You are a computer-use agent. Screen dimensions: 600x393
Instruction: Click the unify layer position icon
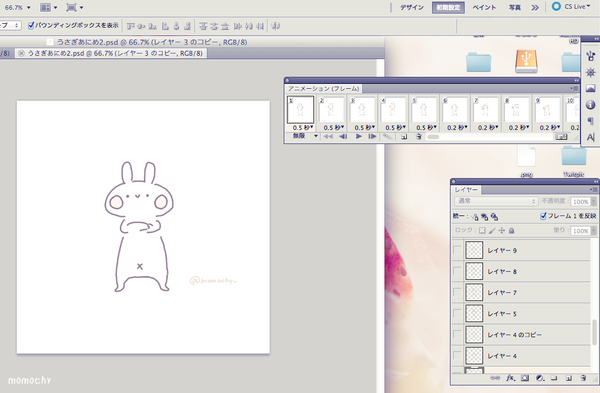(x=475, y=217)
